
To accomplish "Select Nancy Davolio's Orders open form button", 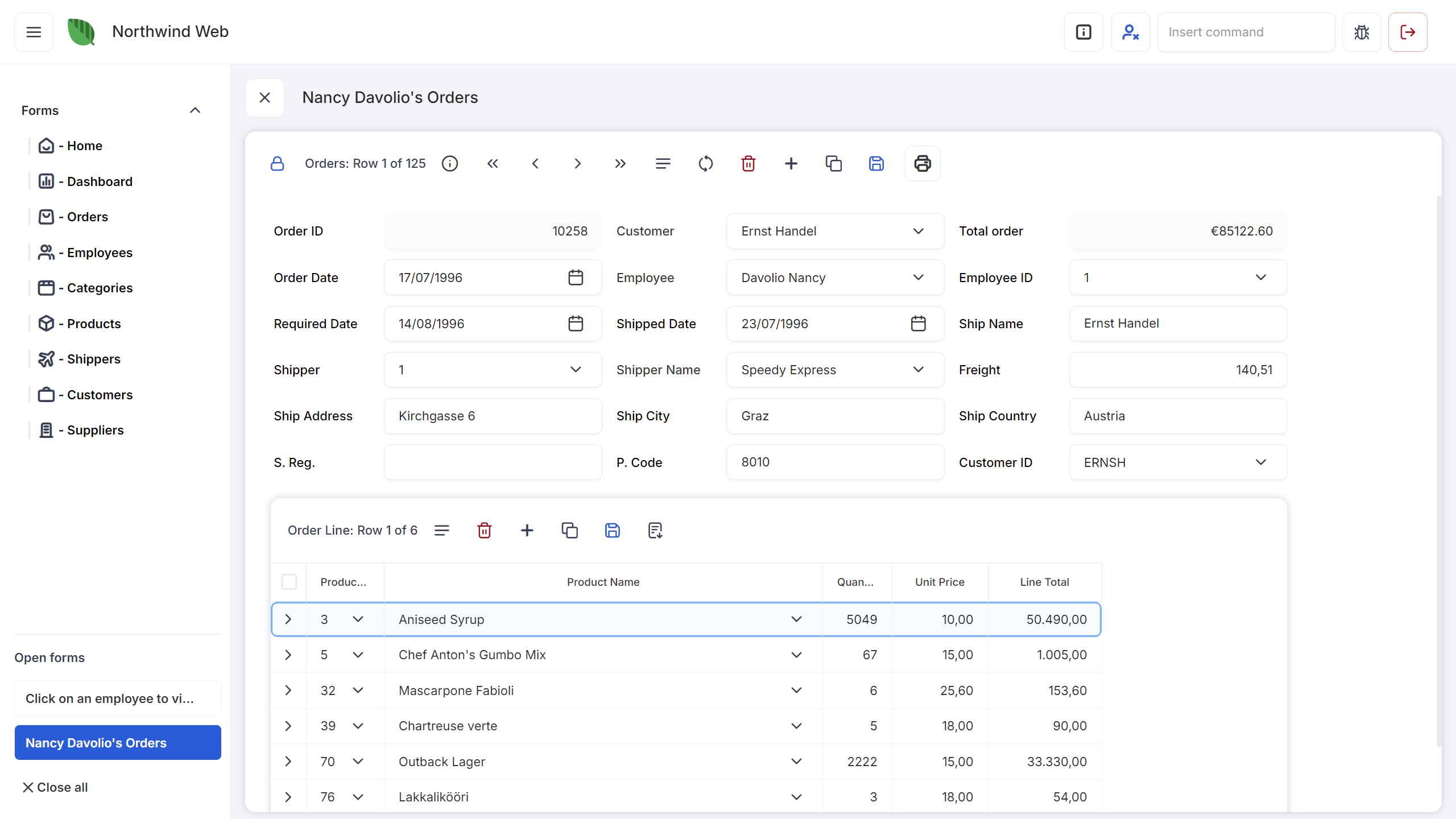I will click(x=118, y=743).
